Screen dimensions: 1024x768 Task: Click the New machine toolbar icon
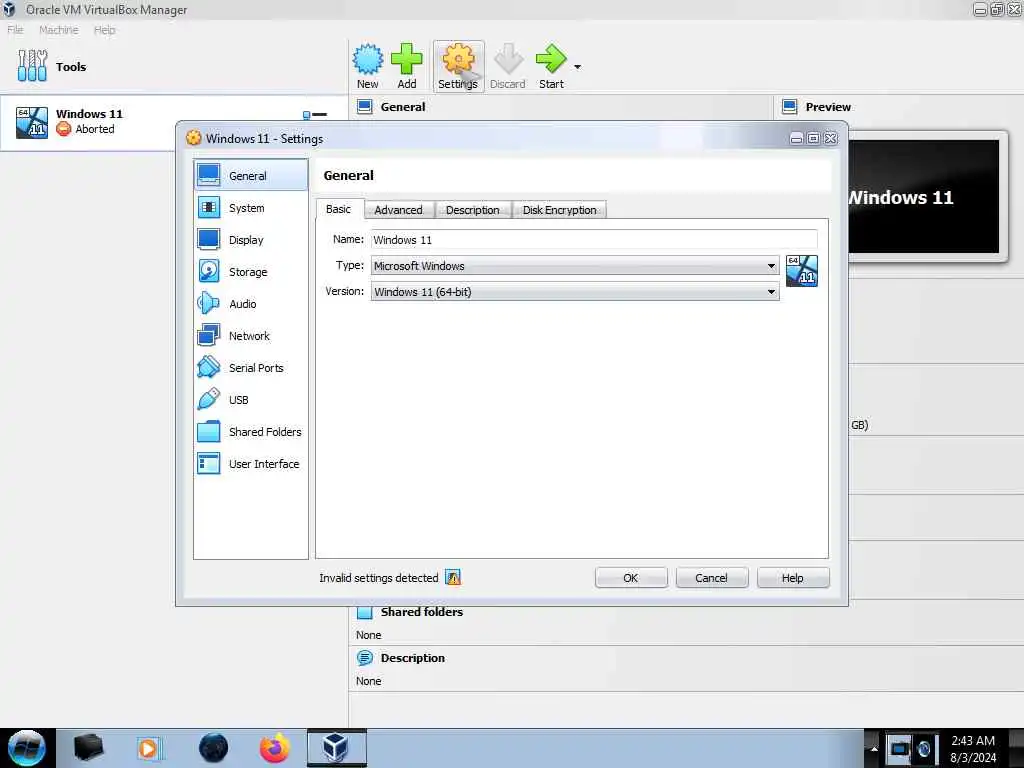tap(368, 66)
